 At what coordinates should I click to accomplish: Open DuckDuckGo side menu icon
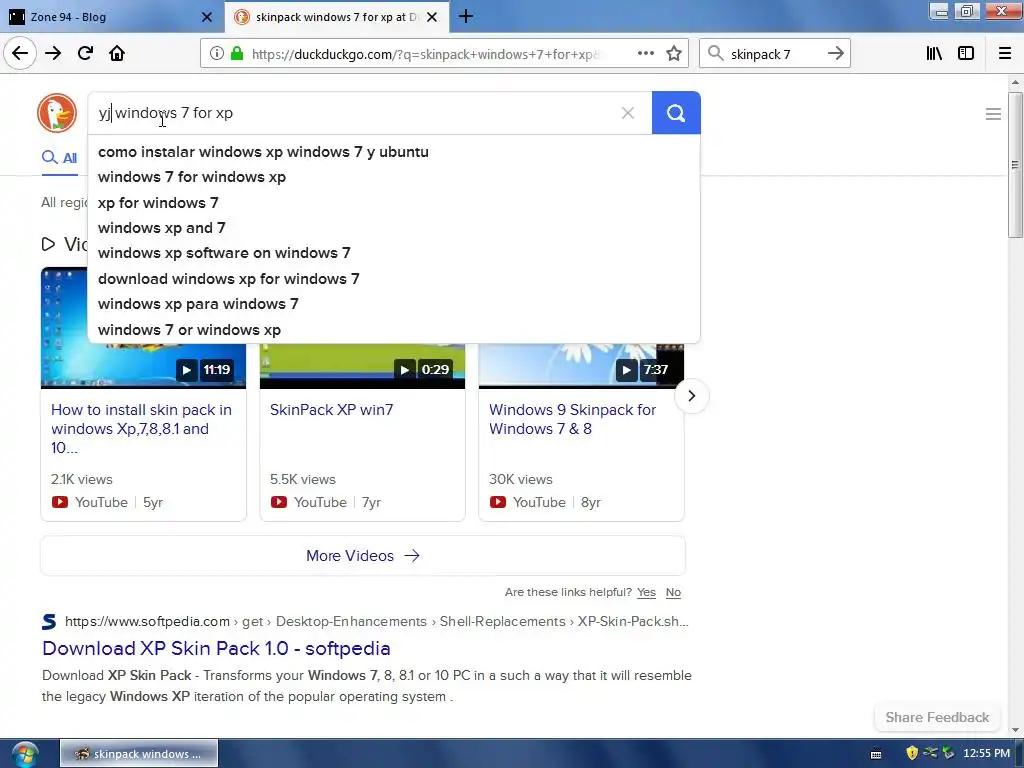pos(993,114)
